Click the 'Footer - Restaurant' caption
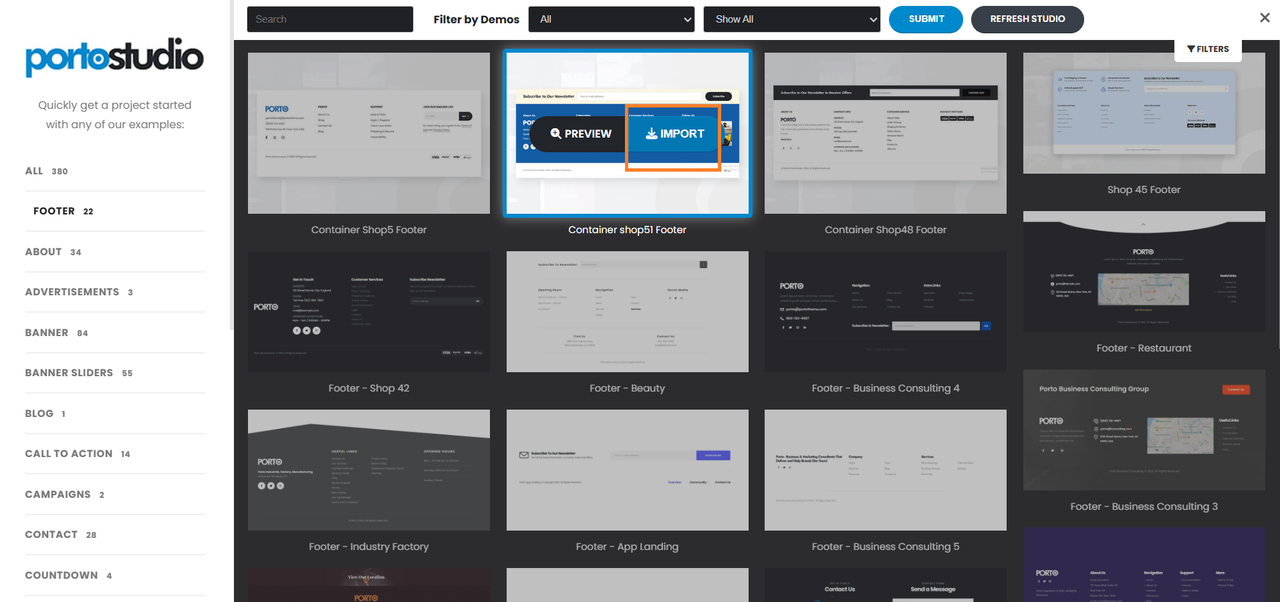1280x602 pixels. 1144,348
